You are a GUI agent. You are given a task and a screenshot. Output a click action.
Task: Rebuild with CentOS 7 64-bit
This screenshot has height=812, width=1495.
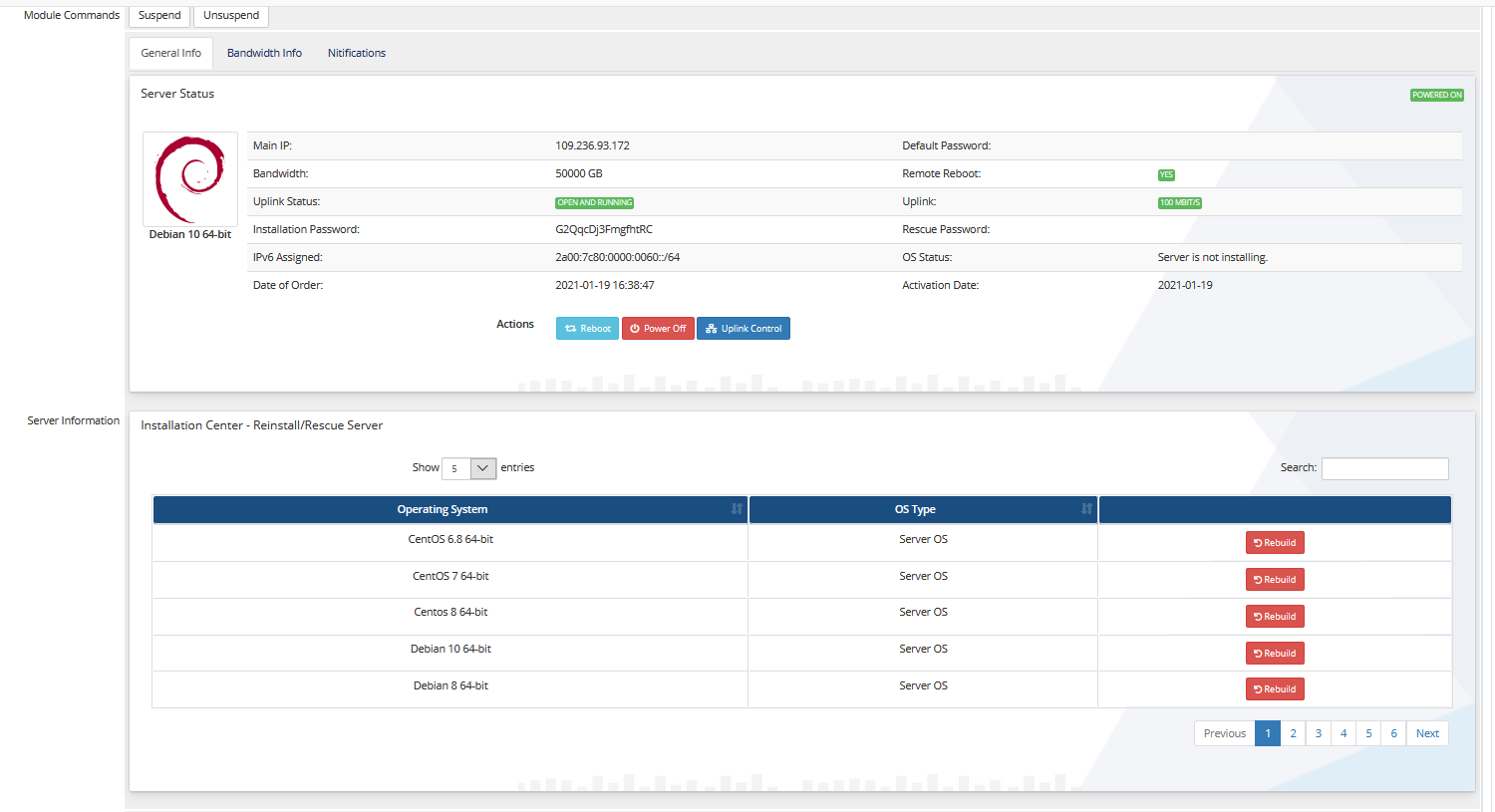1275,580
